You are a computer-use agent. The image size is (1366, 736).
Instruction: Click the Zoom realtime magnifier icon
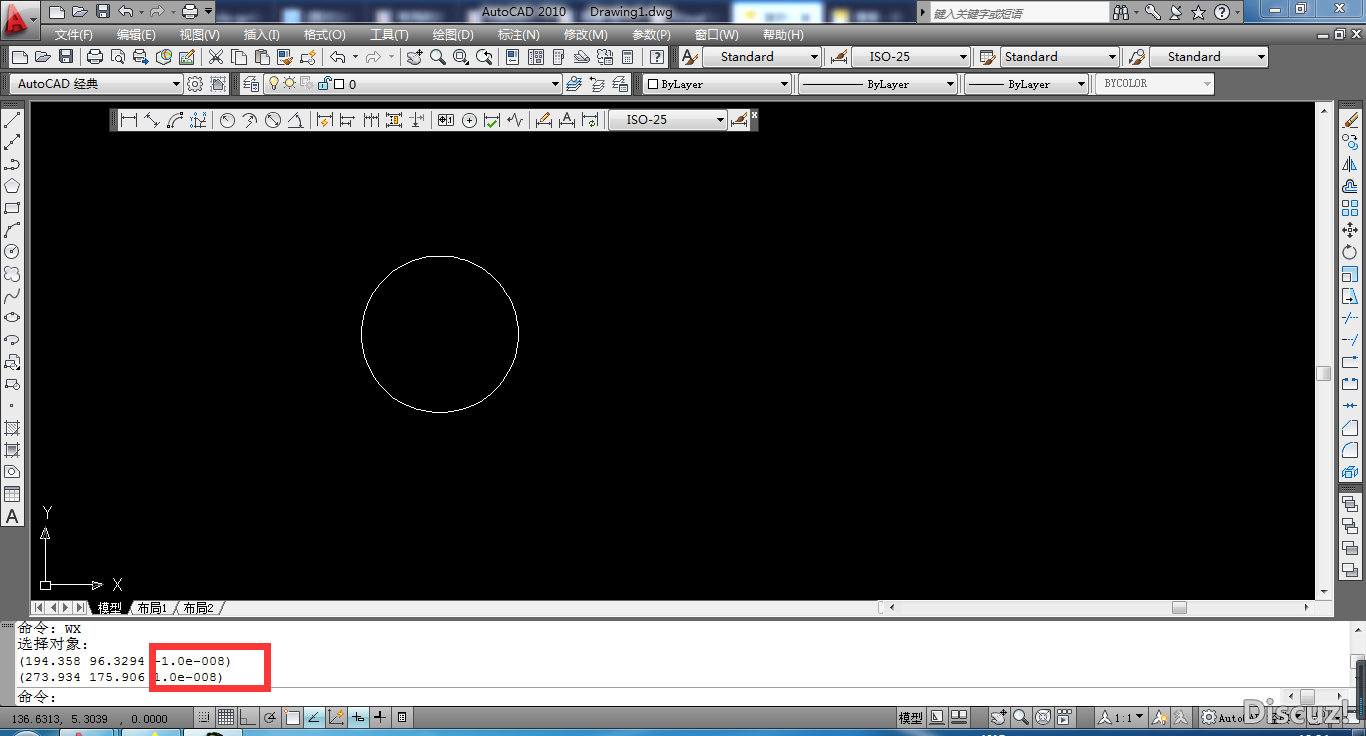[437, 57]
